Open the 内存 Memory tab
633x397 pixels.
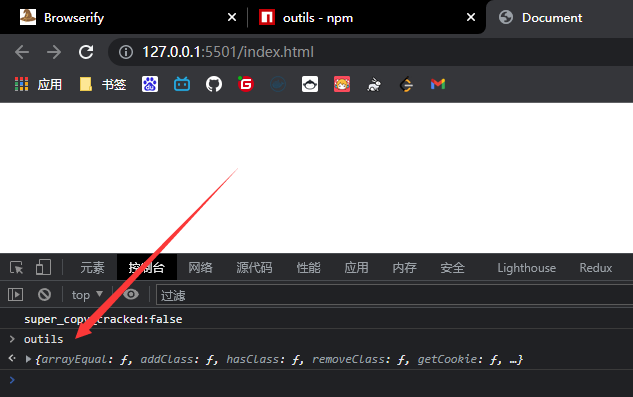pyautogui.click(x=405, y=267)
